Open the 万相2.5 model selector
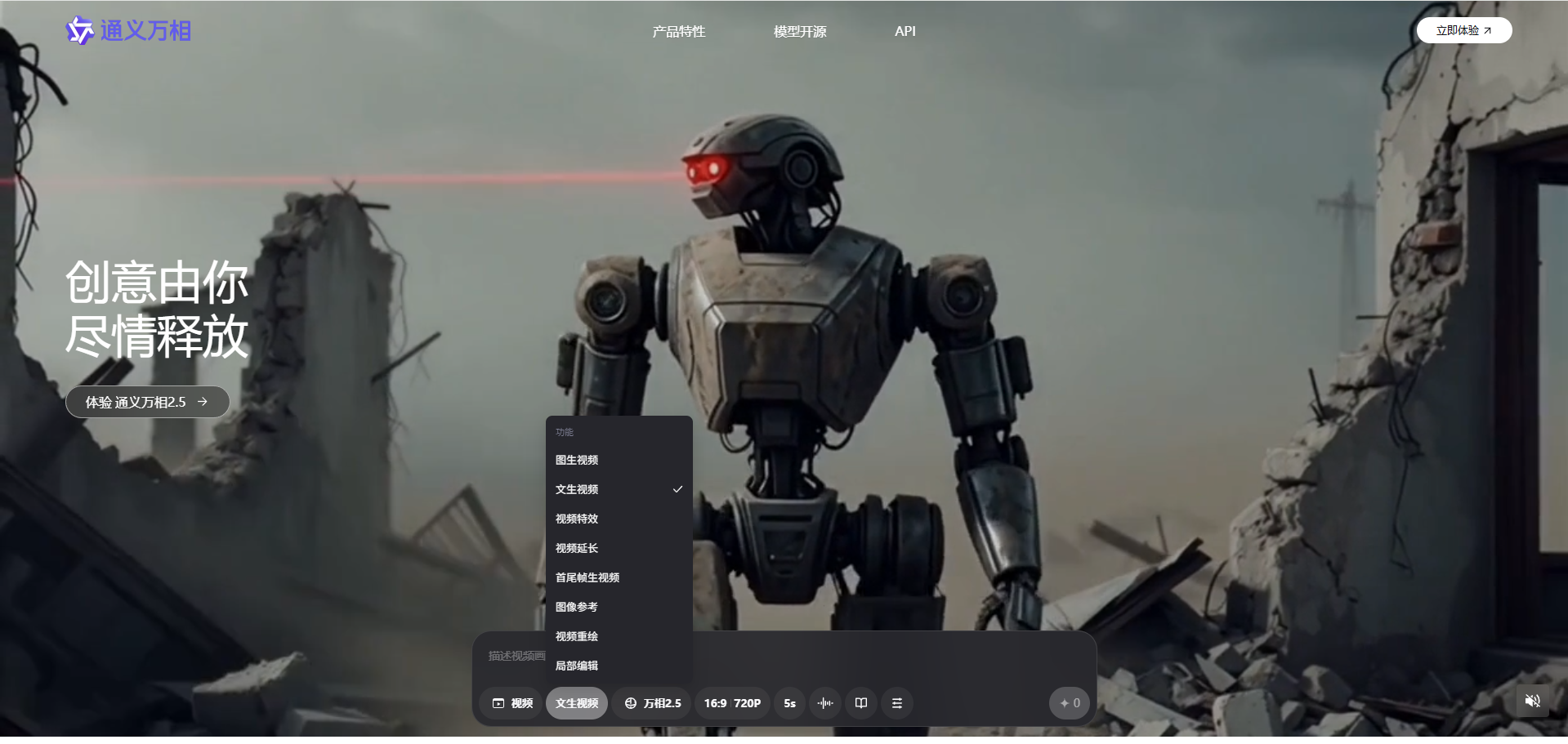Screen dimensions: 1568x744 coord(652,703)
